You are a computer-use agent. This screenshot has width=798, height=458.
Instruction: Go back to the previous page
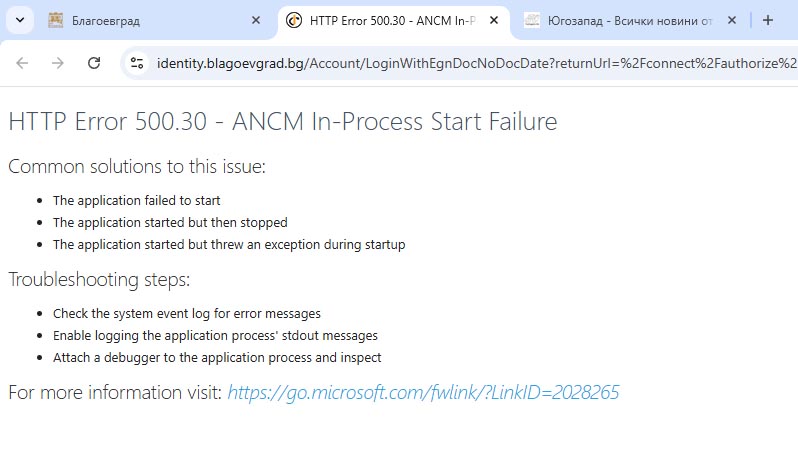22,63
